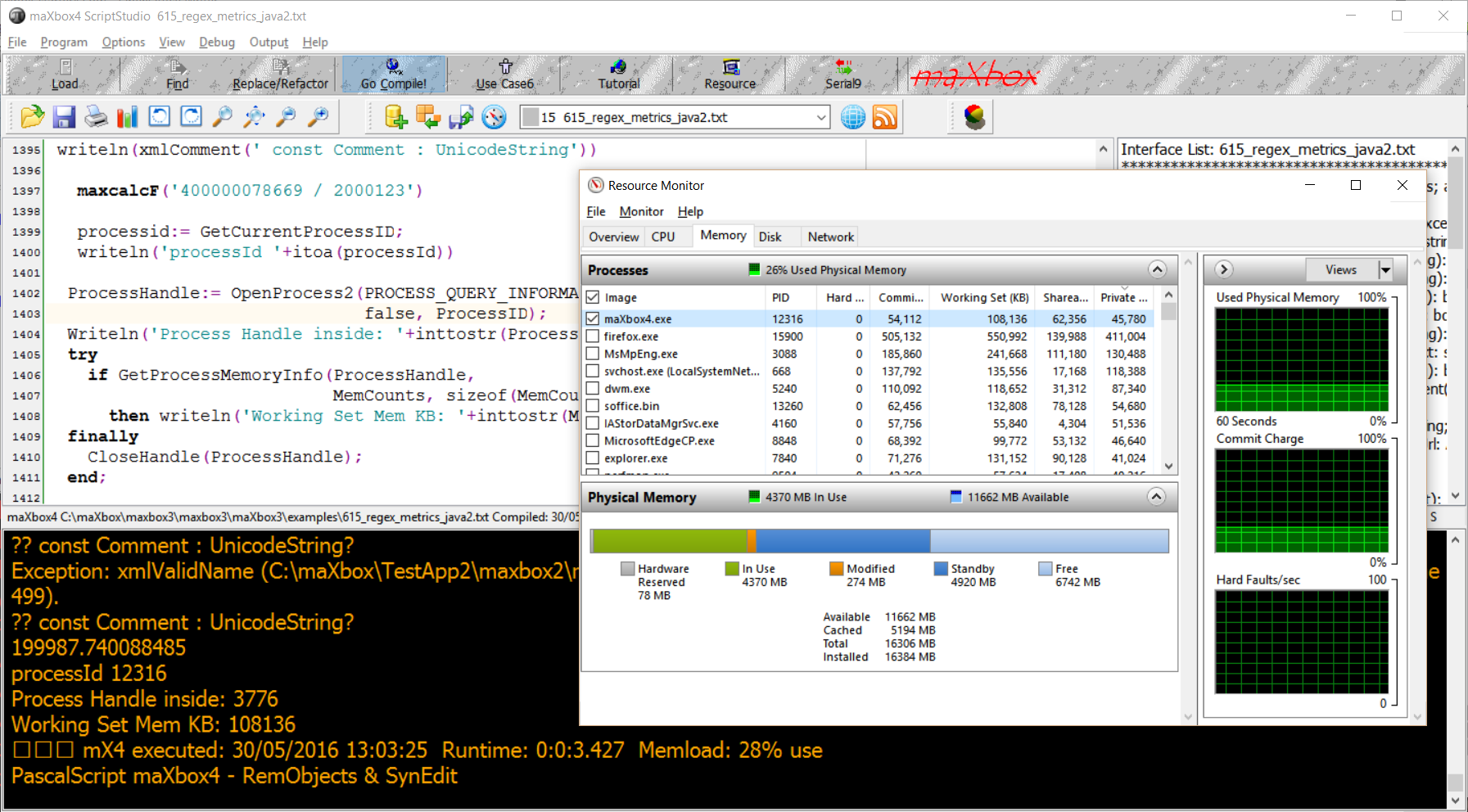1468x812 pixels.
Task: Click the magnifier icon with four arrows
Action: click(x=255, y=117)
